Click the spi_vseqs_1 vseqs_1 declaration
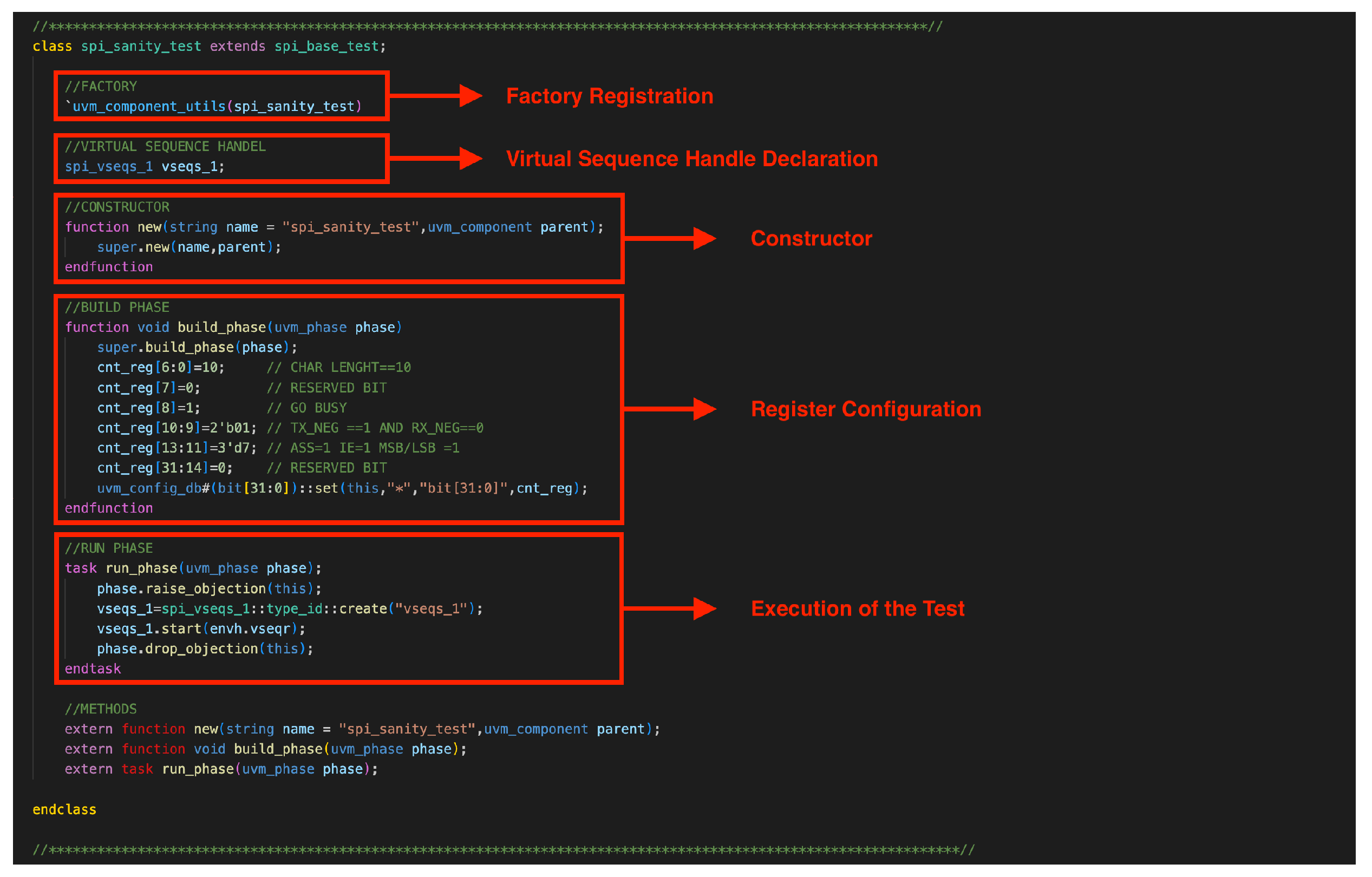The width and height of the screenshot is (1372, 877). click(145, 166)
